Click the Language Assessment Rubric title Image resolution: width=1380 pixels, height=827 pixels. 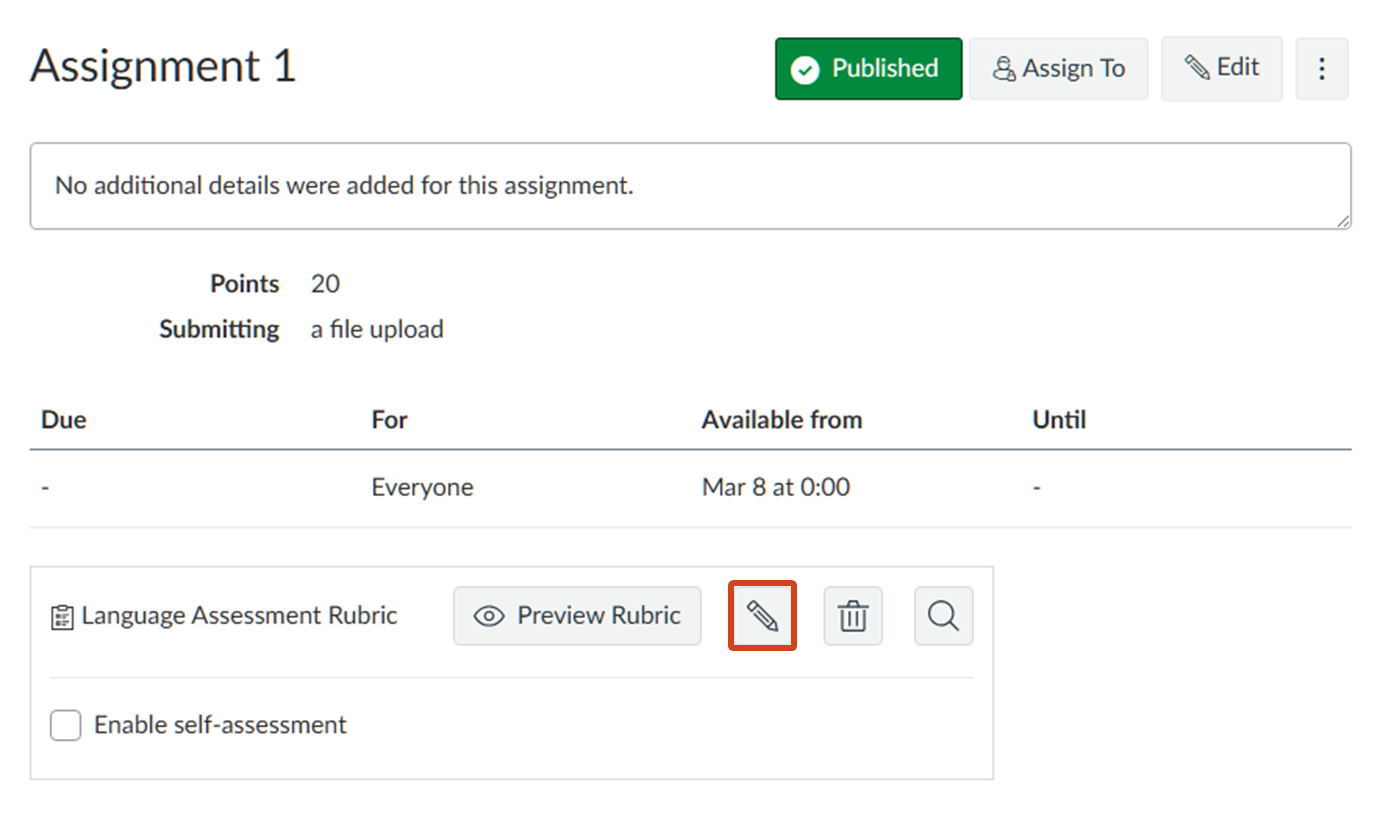(x=239, y=616)
